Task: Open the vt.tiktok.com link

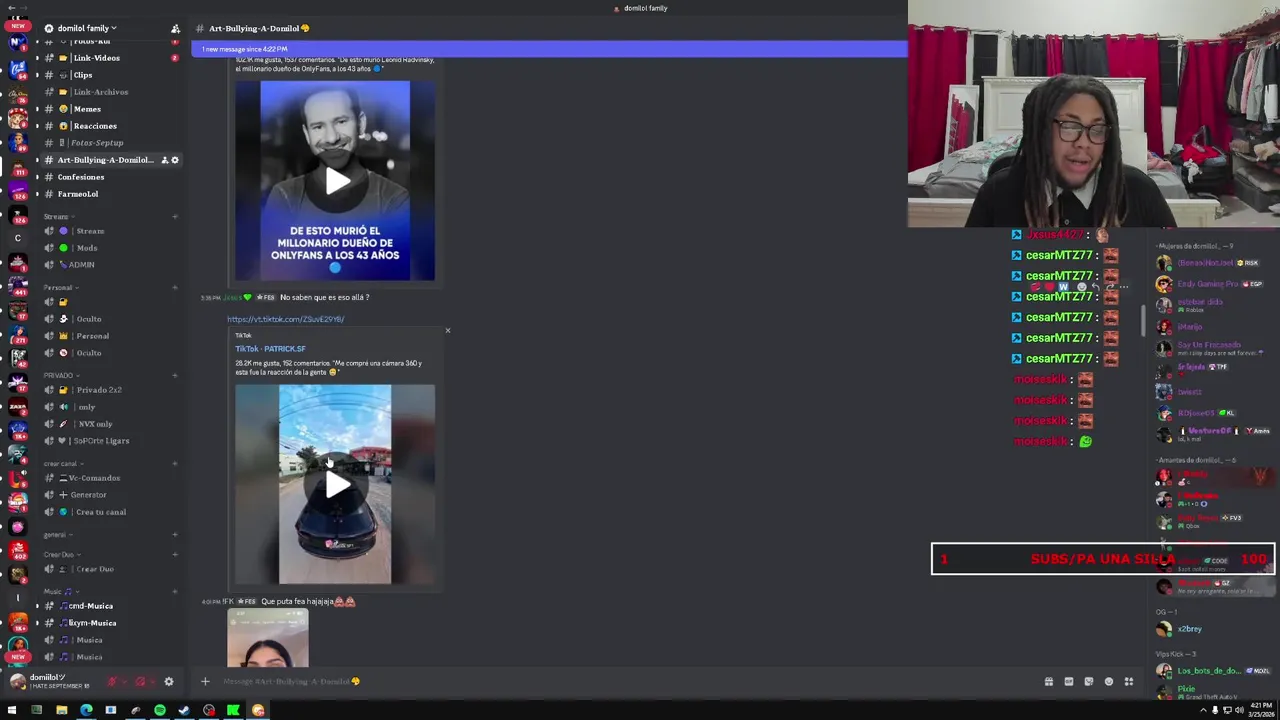Action: (x=285, y=319)
